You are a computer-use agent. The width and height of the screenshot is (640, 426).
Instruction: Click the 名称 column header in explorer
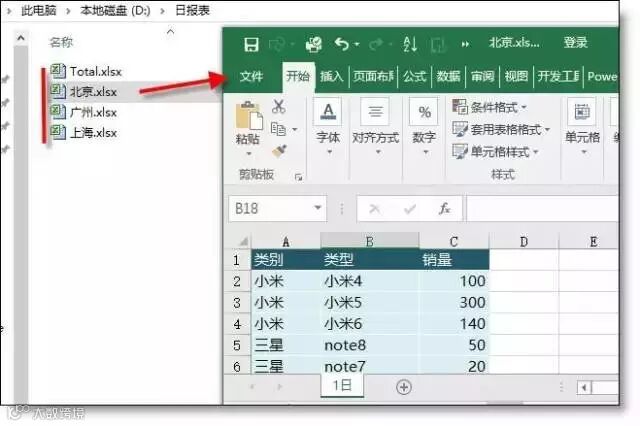[x=61, y=42]
